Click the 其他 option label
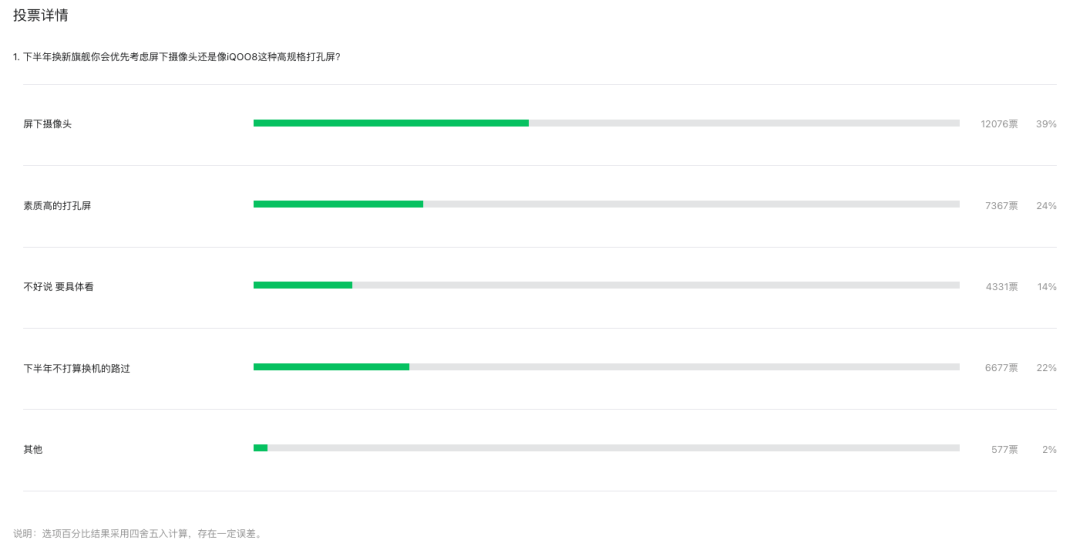Screen dimensions: 1080x547 [33, 449]
